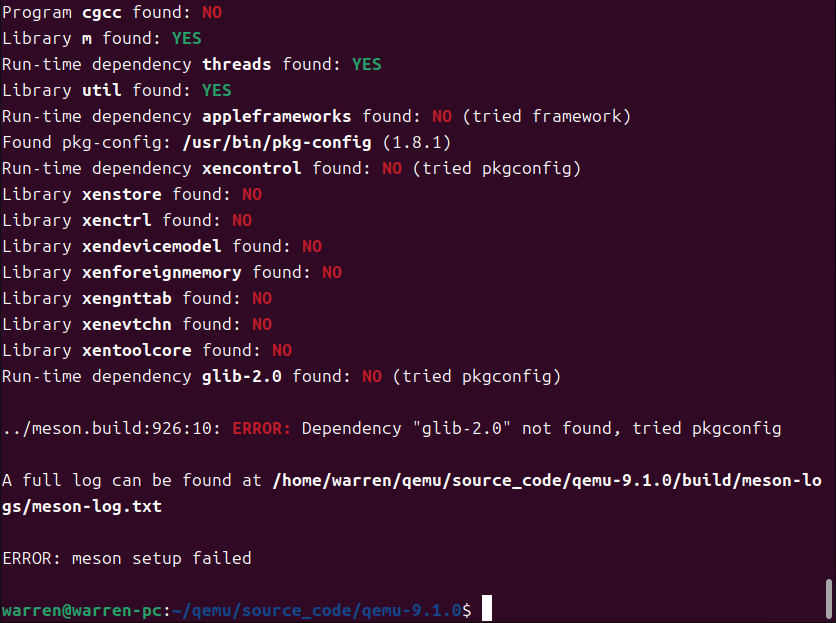The width and height of the screenshot is (836, 623).
Task: Click the xencontrol dependency name
Action: (251, 169)
